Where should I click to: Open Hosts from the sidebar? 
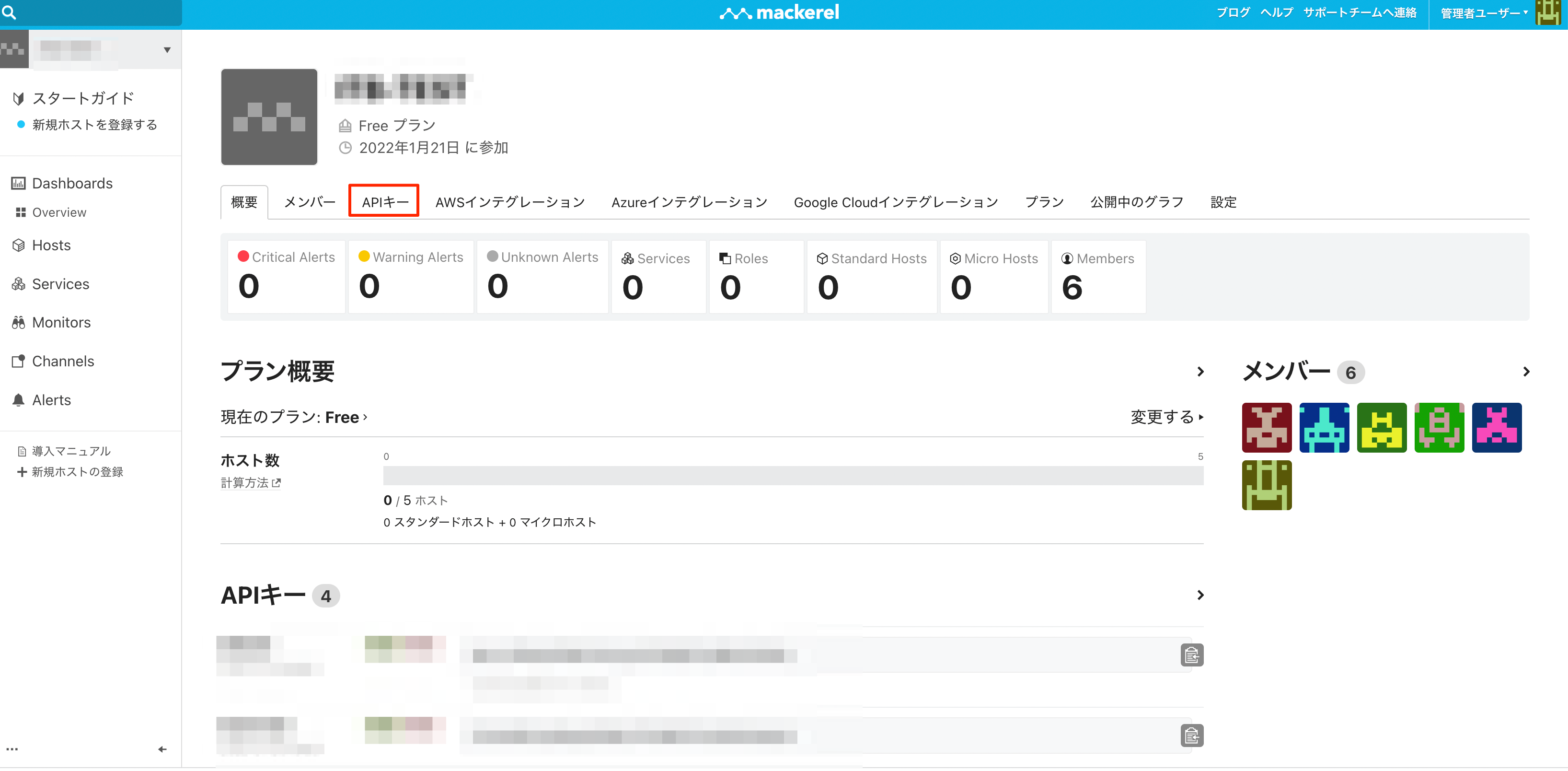pyautogui.click(x=51, y=245)
